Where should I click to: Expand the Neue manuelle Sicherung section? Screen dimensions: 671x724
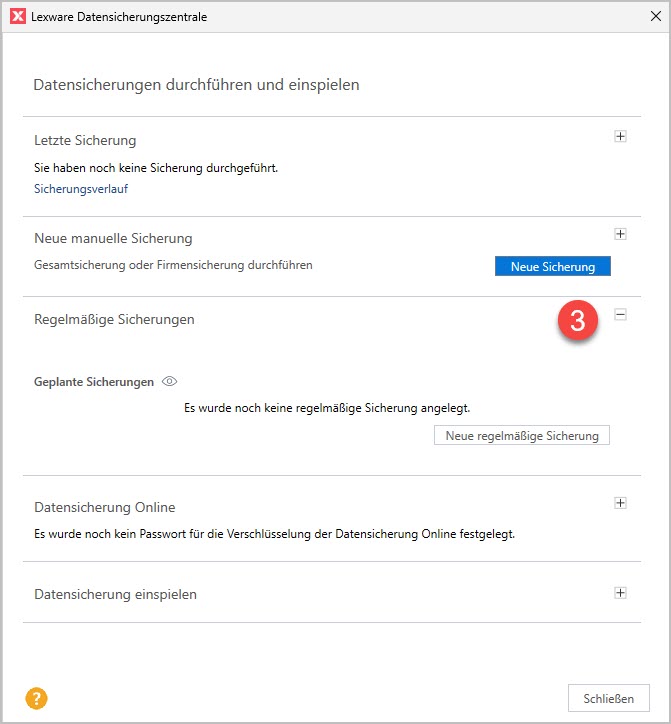[x=620, y=234]
